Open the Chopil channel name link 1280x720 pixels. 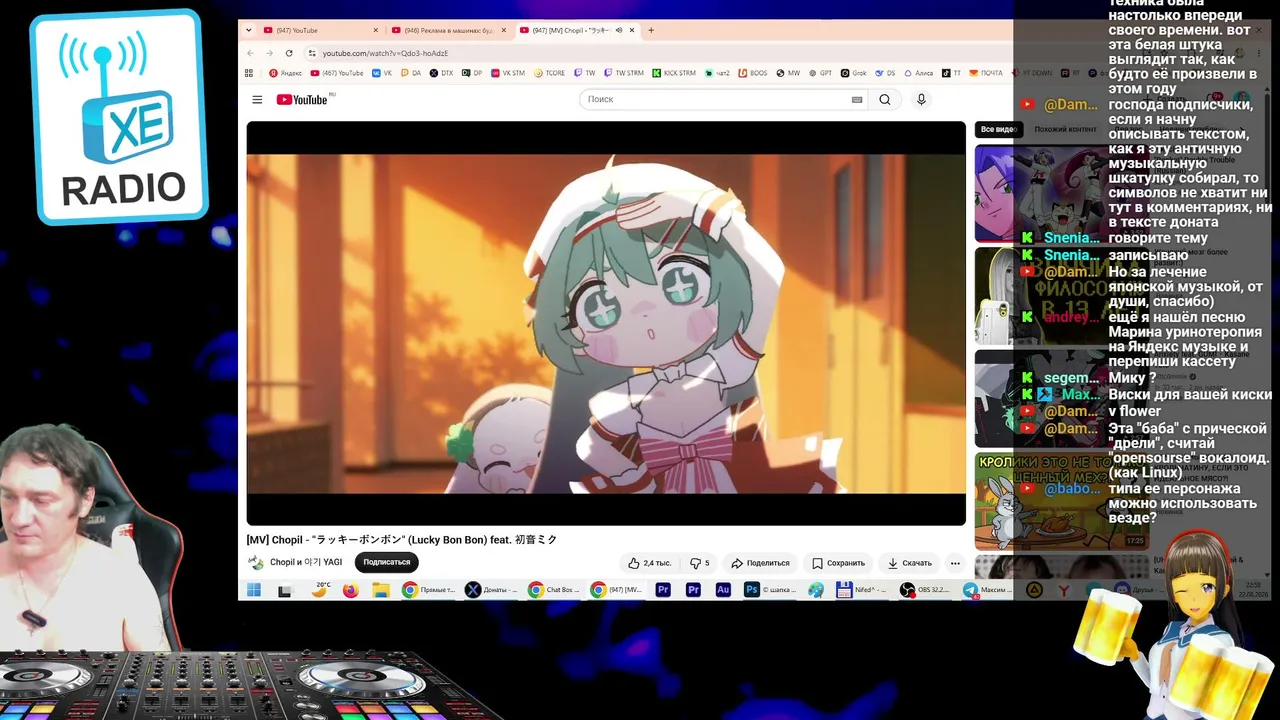(306, 562)
